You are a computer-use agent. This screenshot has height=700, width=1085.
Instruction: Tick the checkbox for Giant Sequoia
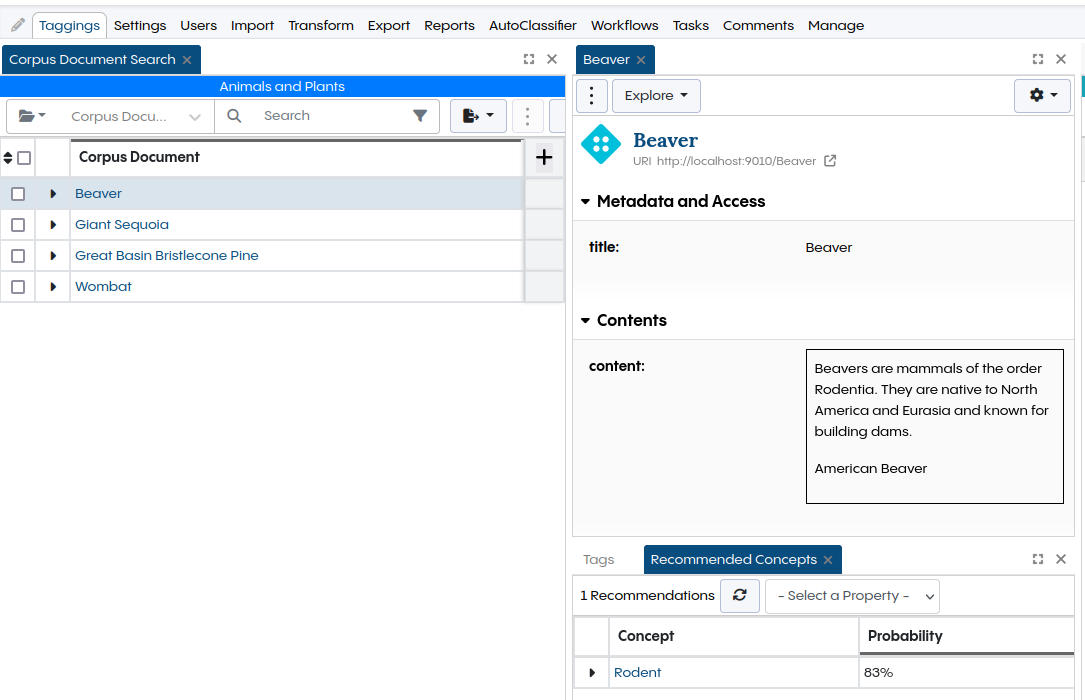pos(18,225)
